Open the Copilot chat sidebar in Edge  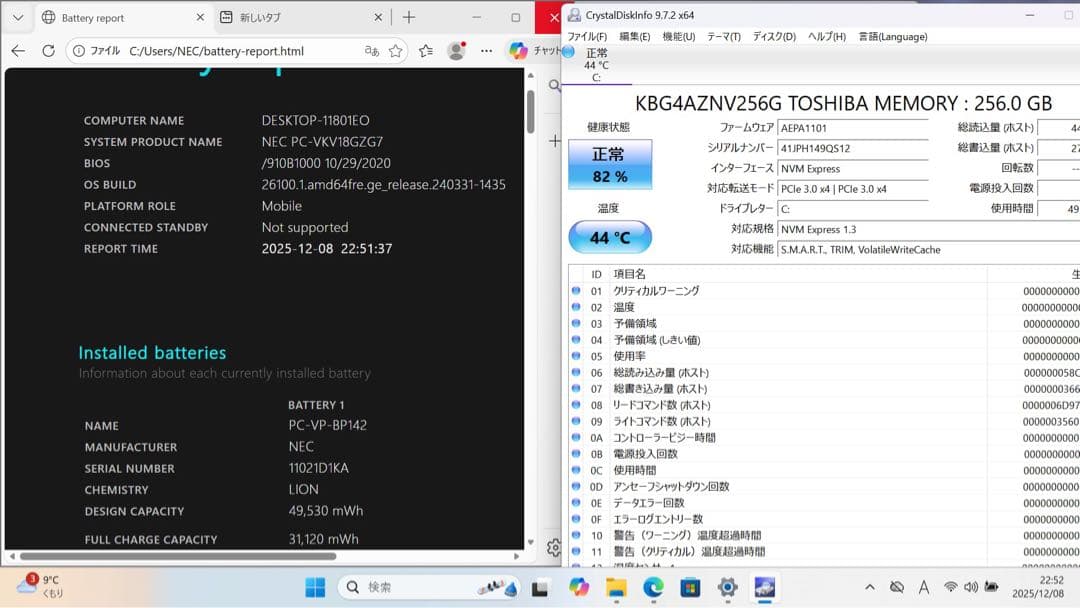click(x=518, y=50)
